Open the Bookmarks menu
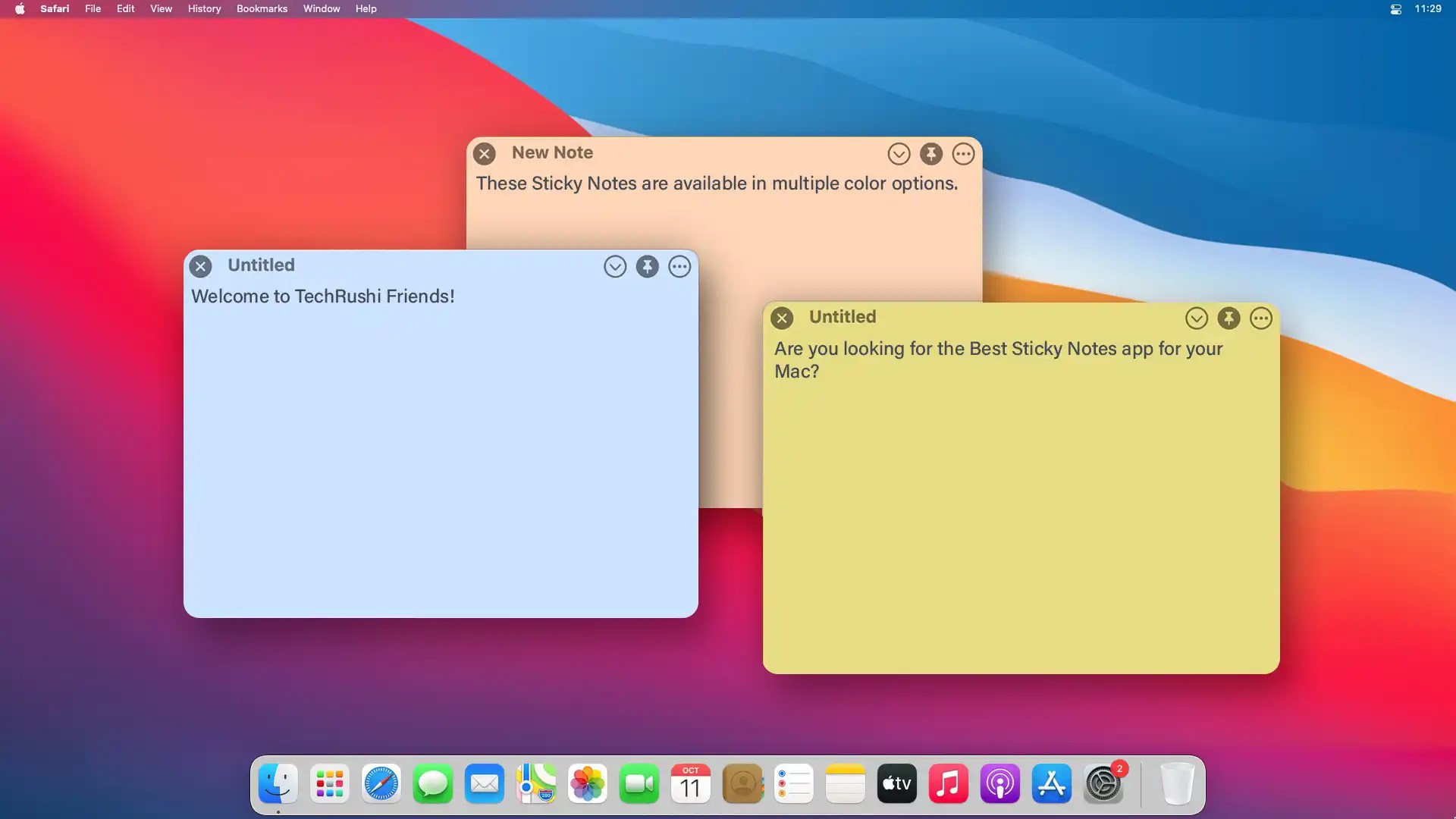 tap(262, 8)
